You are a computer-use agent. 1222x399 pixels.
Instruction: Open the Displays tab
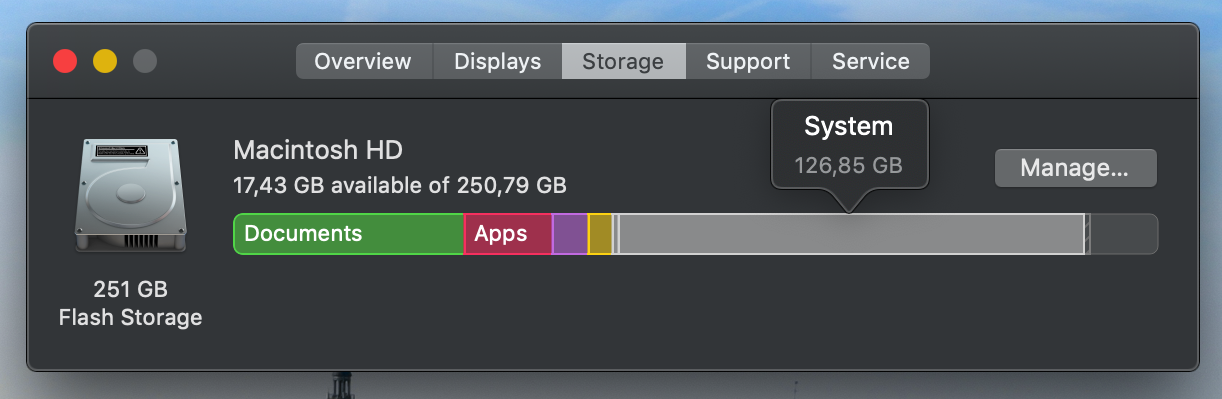(x=497, y=61)
